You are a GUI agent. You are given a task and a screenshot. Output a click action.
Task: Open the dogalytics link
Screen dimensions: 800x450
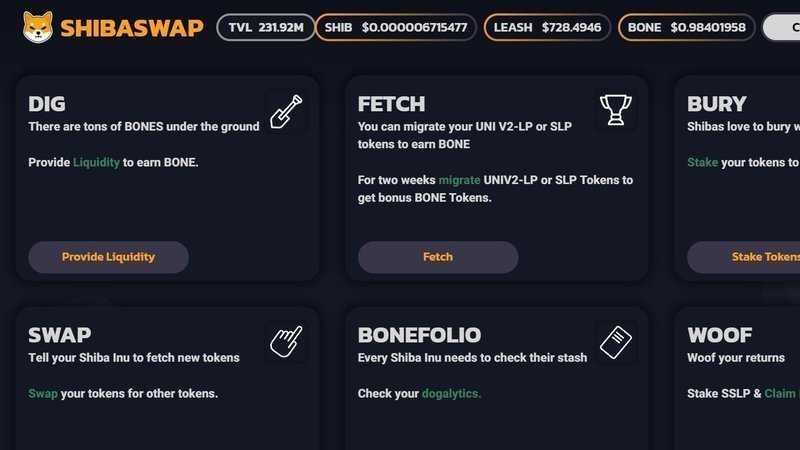click(452, 394)
